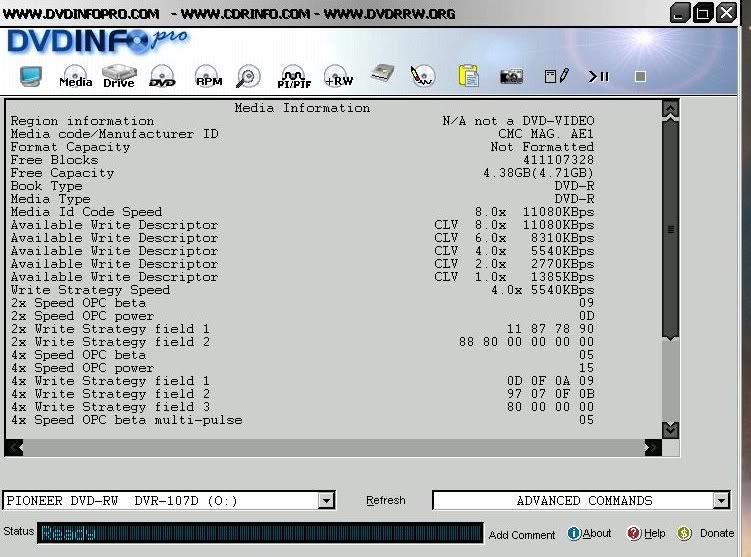The height and width of the screenshot is (557, 751).
Task: Click '4x Write Strategy field 3' row
Action: click(x=302, y=407)
